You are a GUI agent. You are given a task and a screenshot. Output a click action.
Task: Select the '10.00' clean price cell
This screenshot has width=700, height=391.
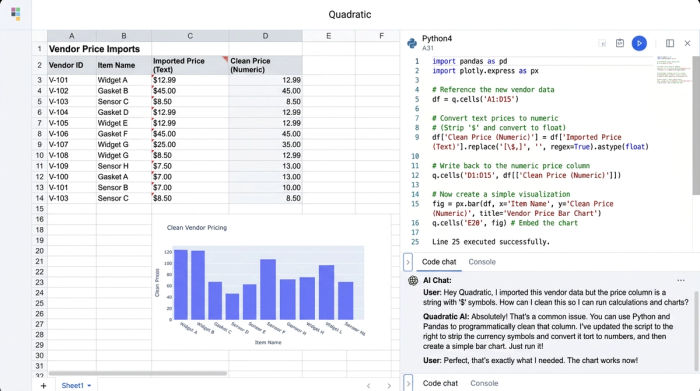click(x=265, y=187)
